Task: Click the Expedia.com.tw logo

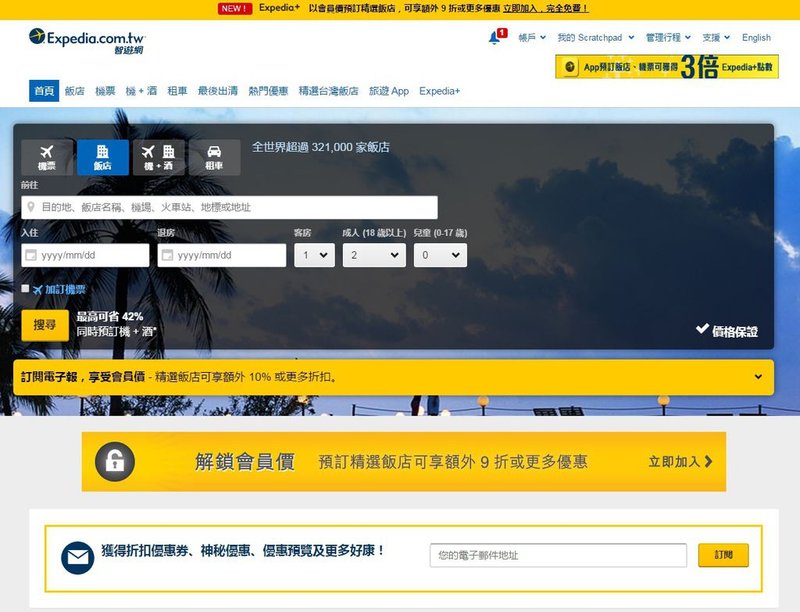Action: (87, 41)
